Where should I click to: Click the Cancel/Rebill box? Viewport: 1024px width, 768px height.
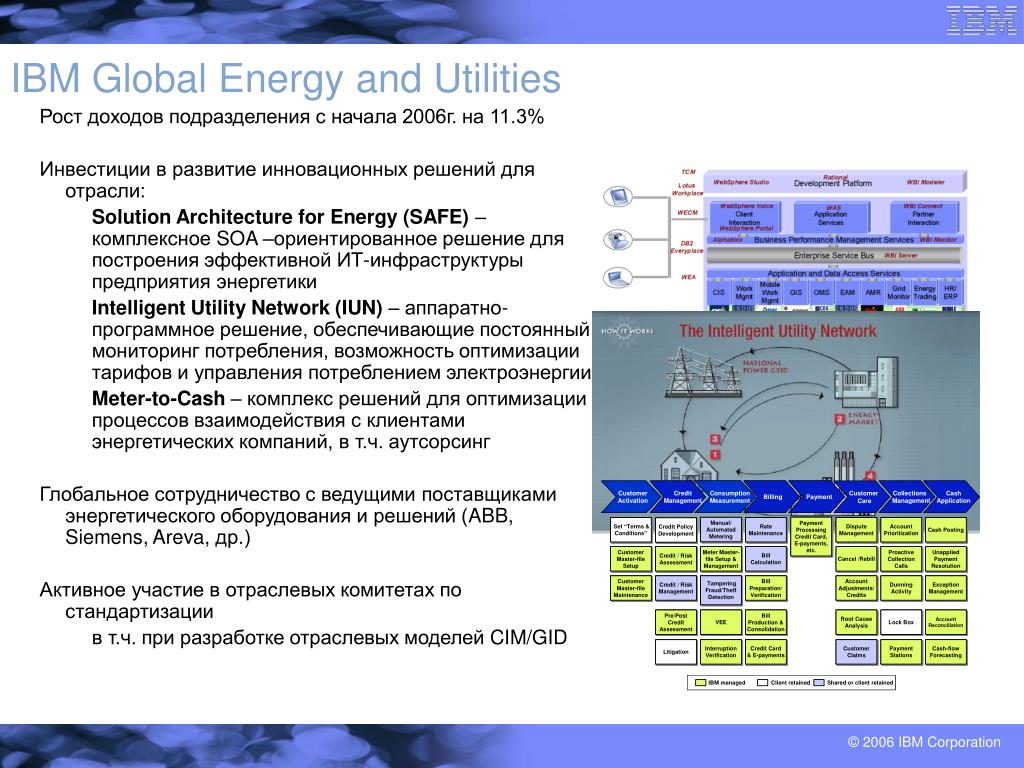[856, 559]
